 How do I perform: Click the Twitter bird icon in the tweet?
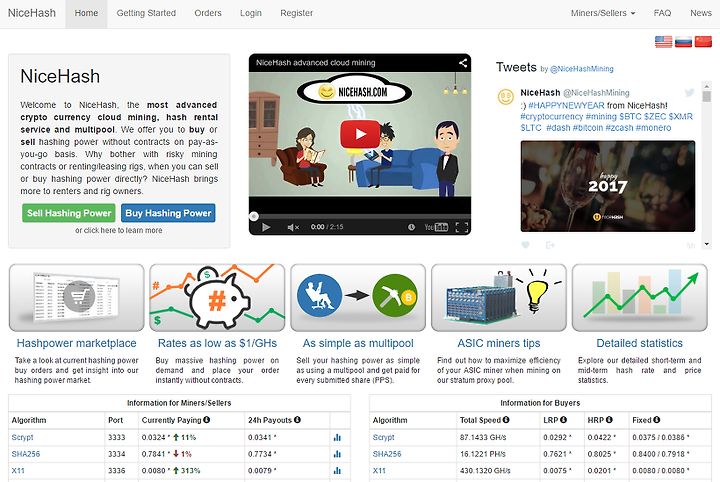click(689, 92)
